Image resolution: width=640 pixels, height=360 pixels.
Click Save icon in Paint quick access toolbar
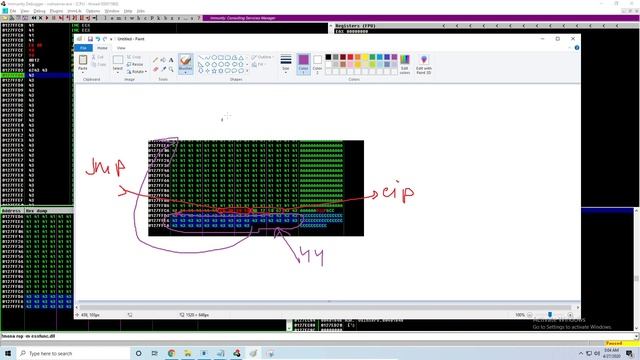coord(90,39)
